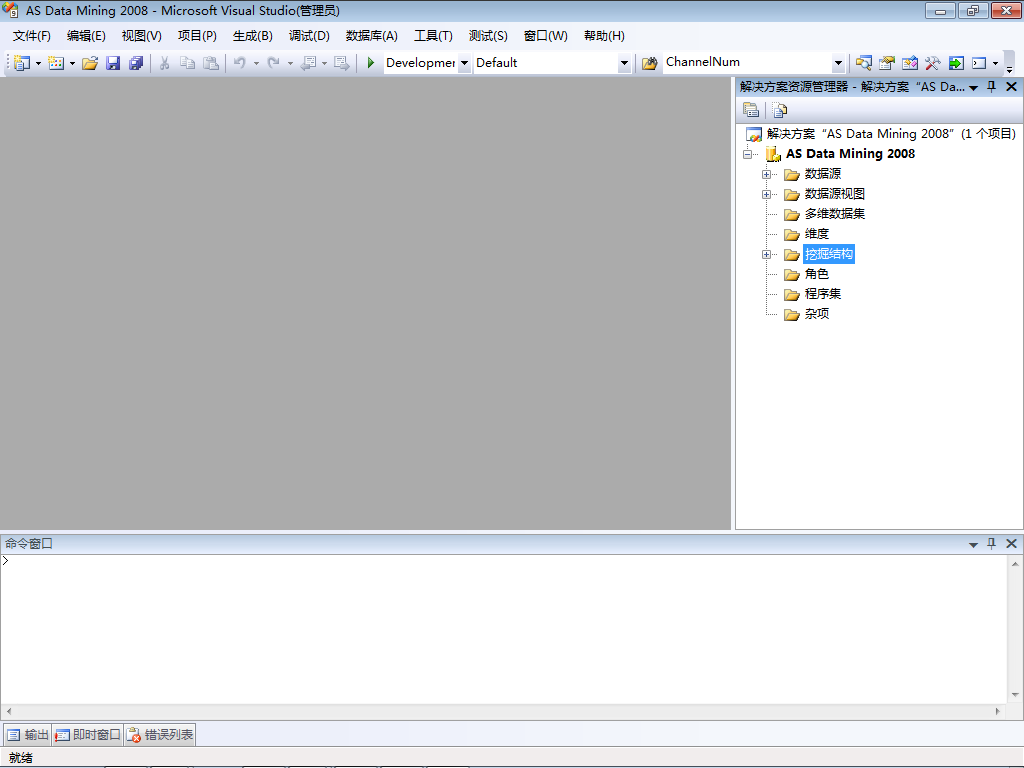Save the current file with floppy icon

coord(113,63)
